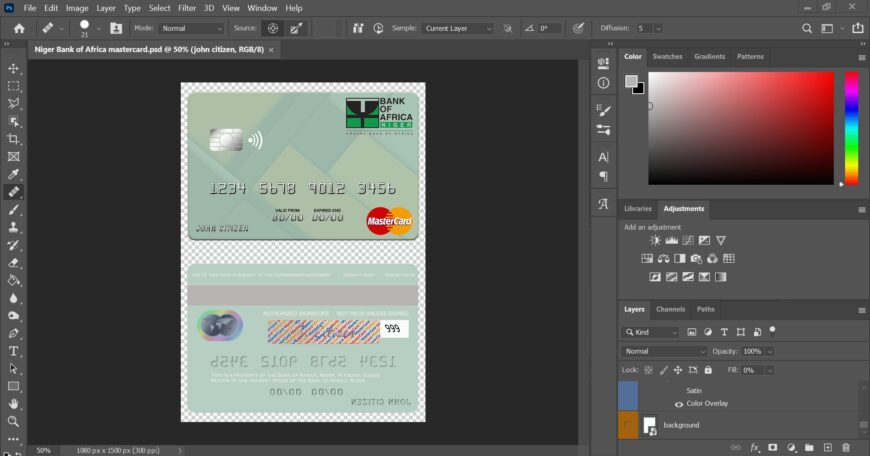Select the Pen tool

pyautogui.click(x=13, y=333)
